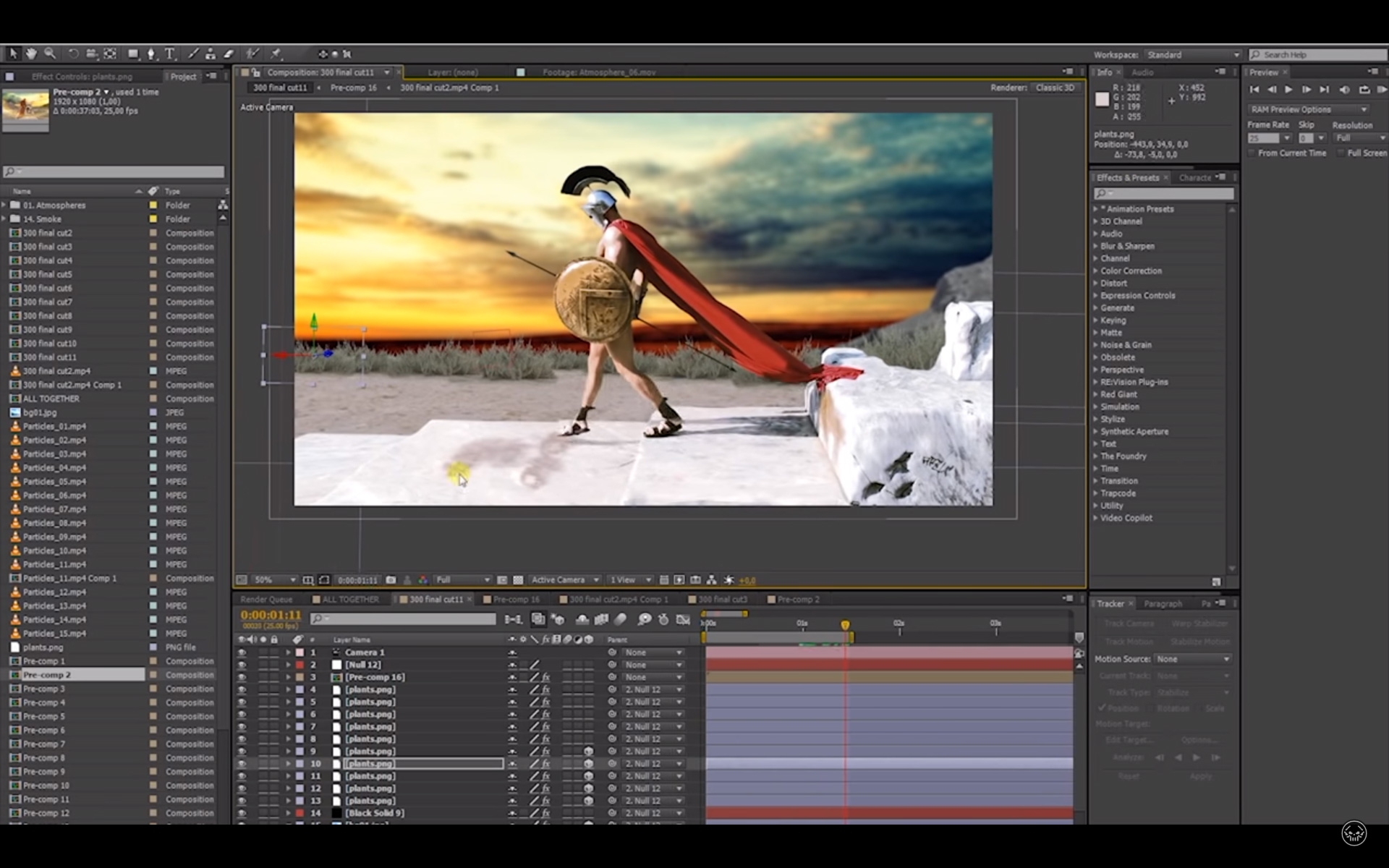Switch to the Paragraph panel tab
The width and height of the screenshot is (1389, 868).
pos(1163,604)
